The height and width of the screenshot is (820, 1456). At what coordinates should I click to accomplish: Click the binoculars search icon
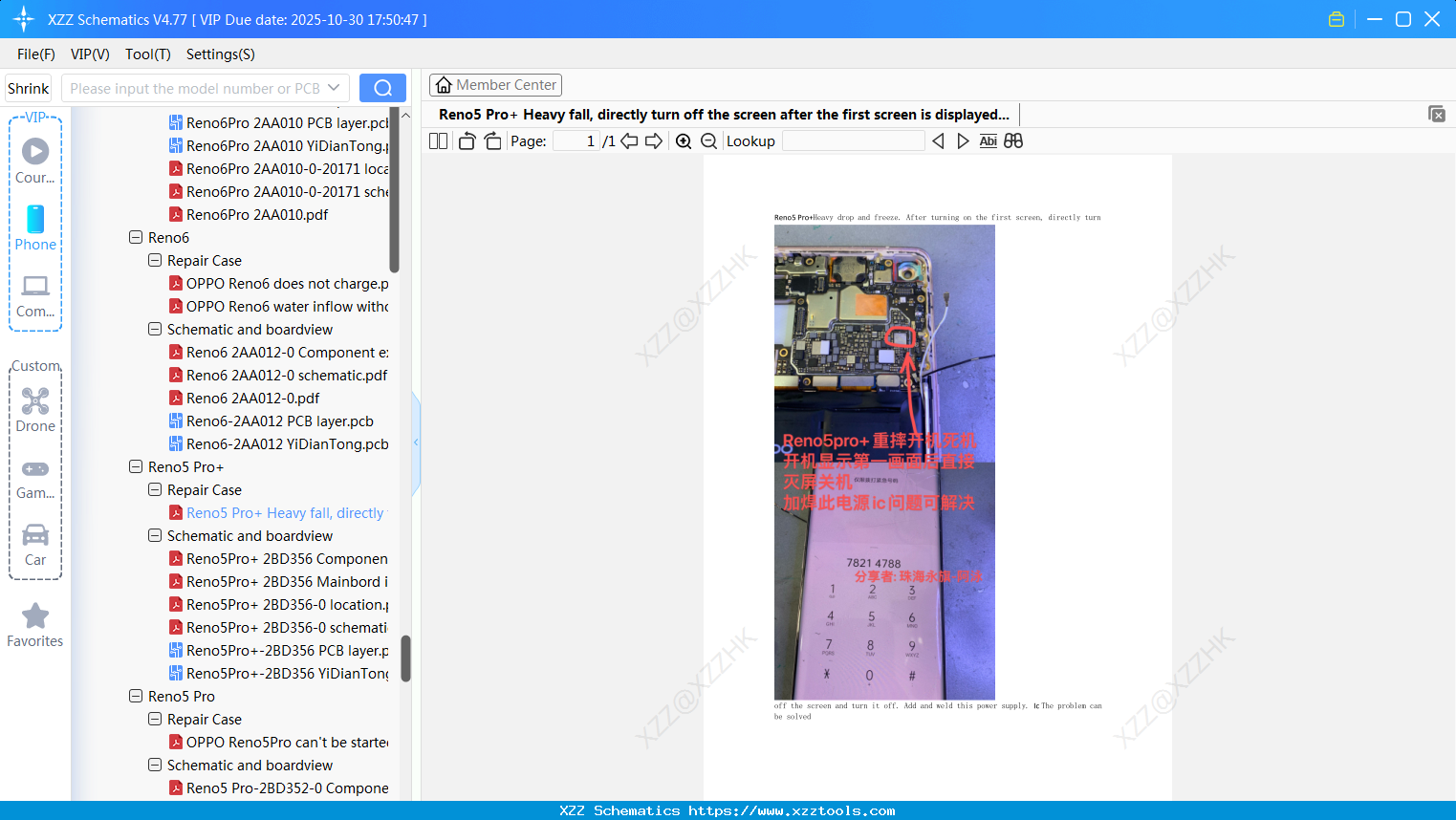pos(1013,141)
